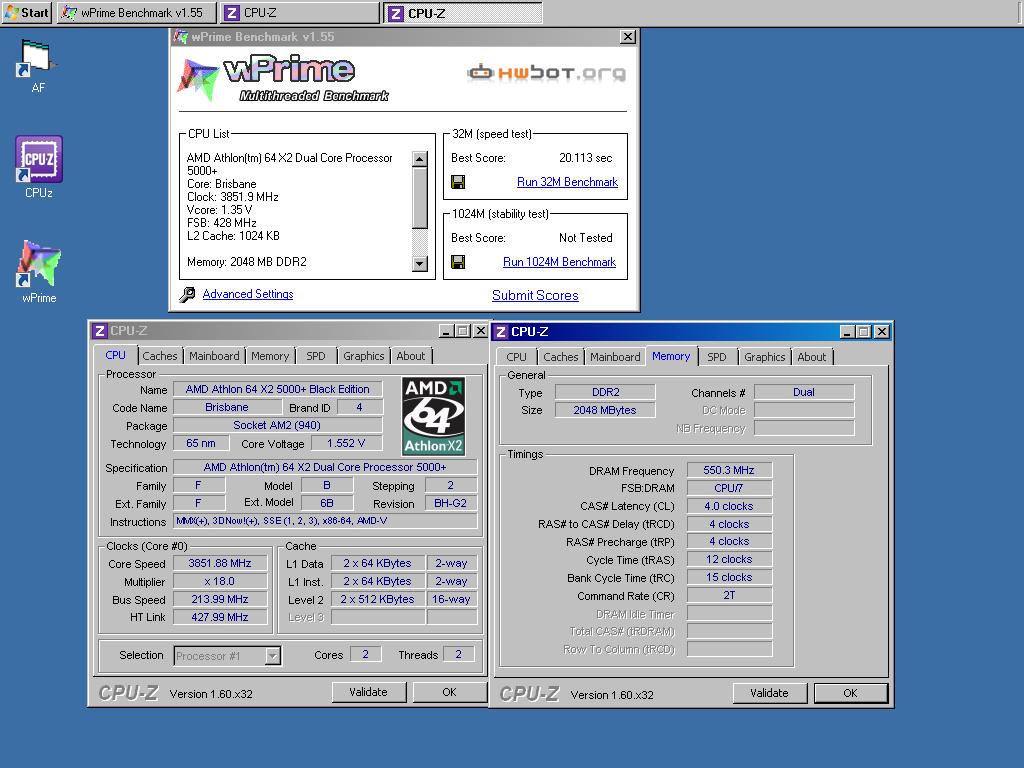
Task: Click Validate in left CPU-Z window
Action: [x=368, y=692]
